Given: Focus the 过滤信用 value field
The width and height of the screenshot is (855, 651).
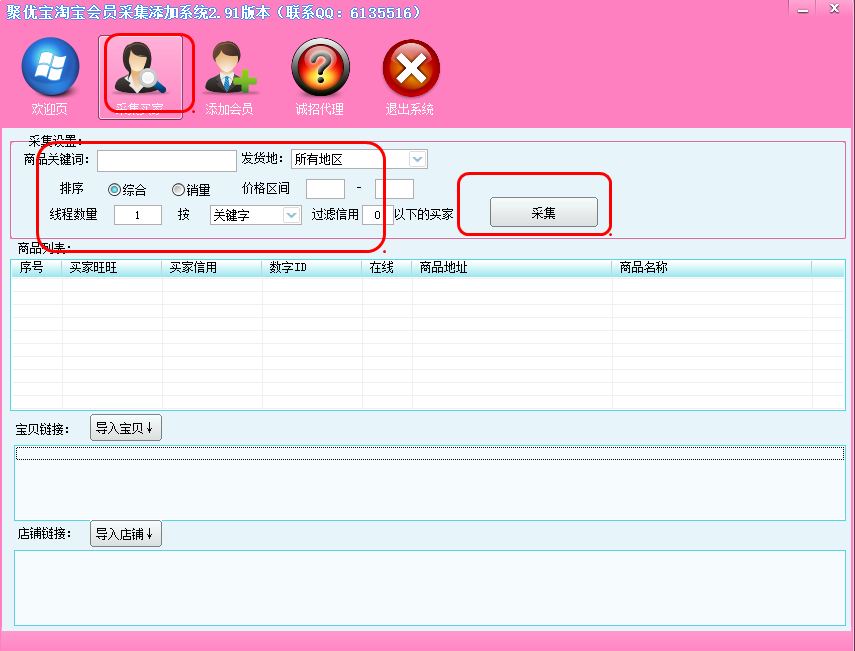Looking at the screenshot, I should pos(377,215).
